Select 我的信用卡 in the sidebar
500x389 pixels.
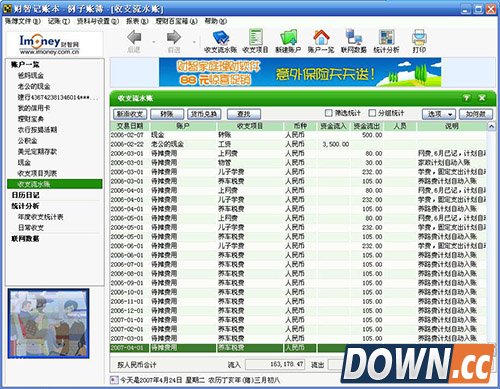pos(34,108)
